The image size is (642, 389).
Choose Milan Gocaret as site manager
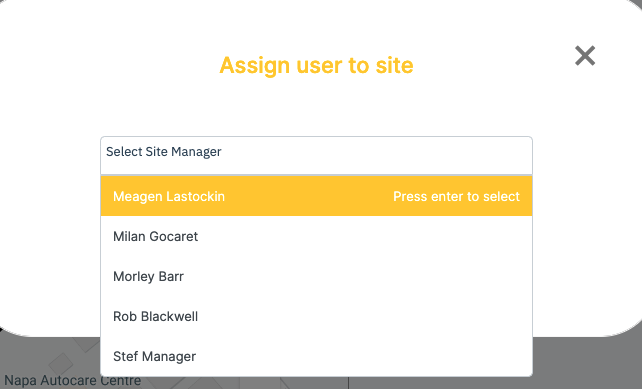[x=316, y=236]
